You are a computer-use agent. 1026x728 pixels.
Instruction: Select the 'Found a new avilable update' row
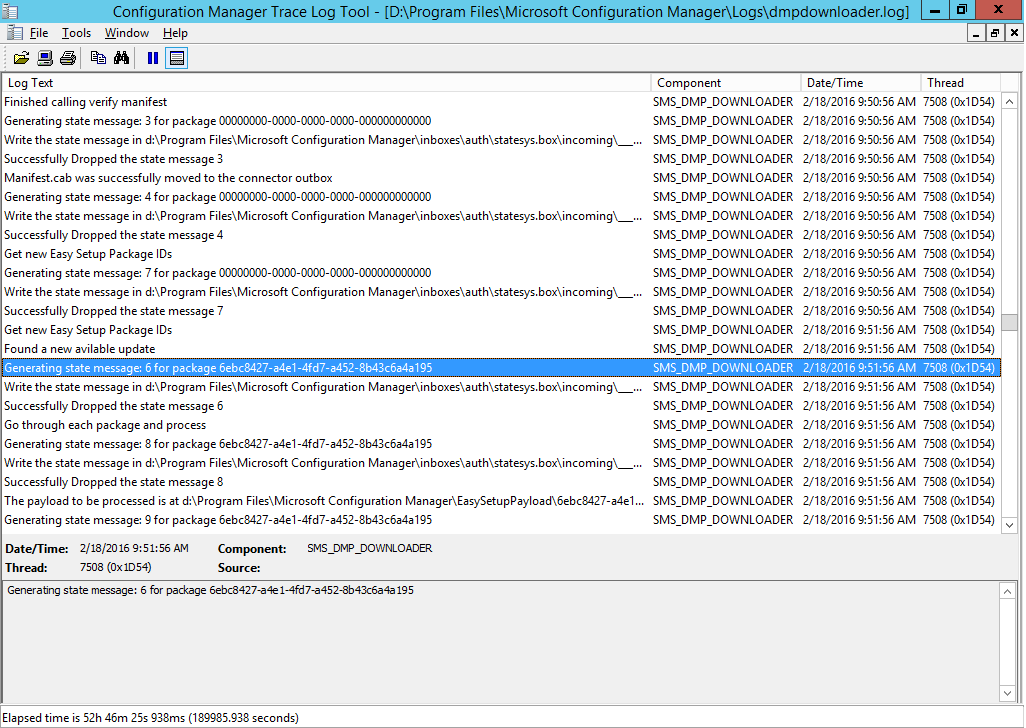click(501, 349)
